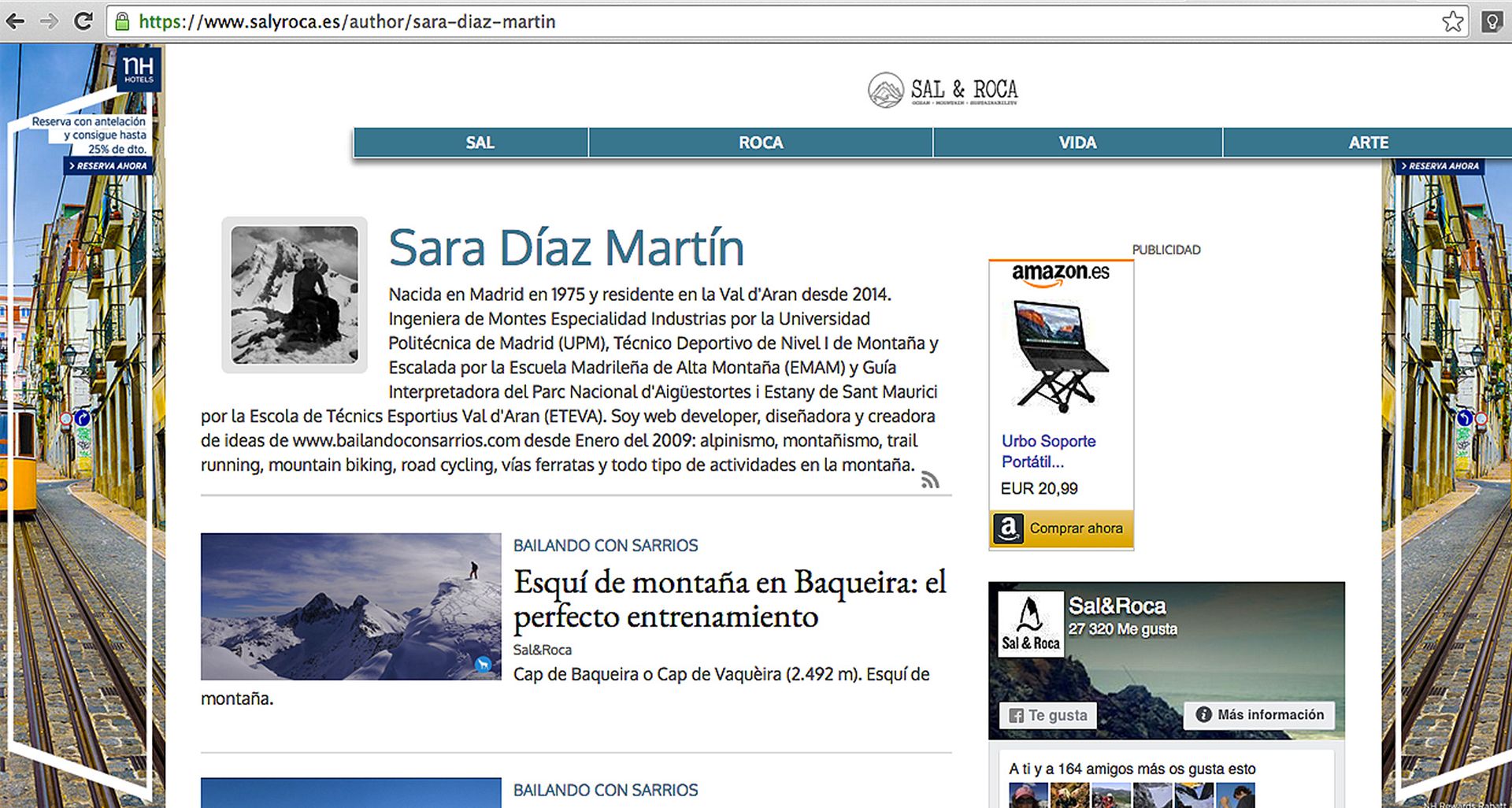The image size is (1512, 808).
Task: Like Sal&Roca with Te gusta button
Action: coord(1048,715)
